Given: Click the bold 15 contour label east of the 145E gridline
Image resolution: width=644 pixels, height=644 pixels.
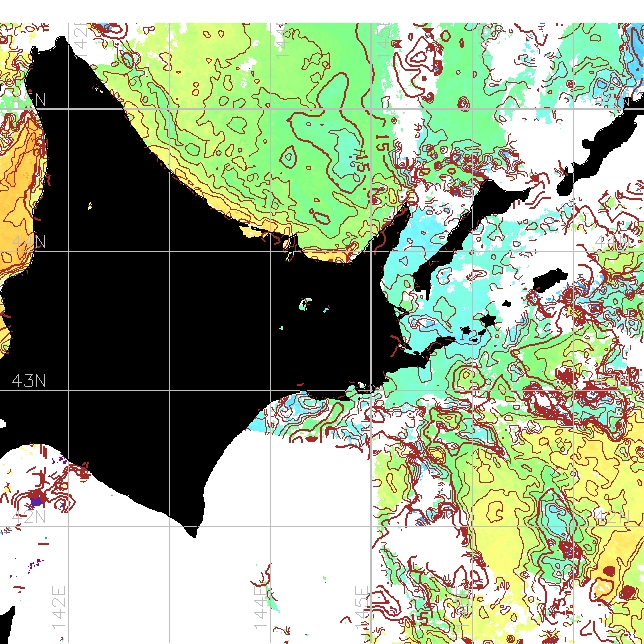Looking at the screenshot, I should (382, 143).
